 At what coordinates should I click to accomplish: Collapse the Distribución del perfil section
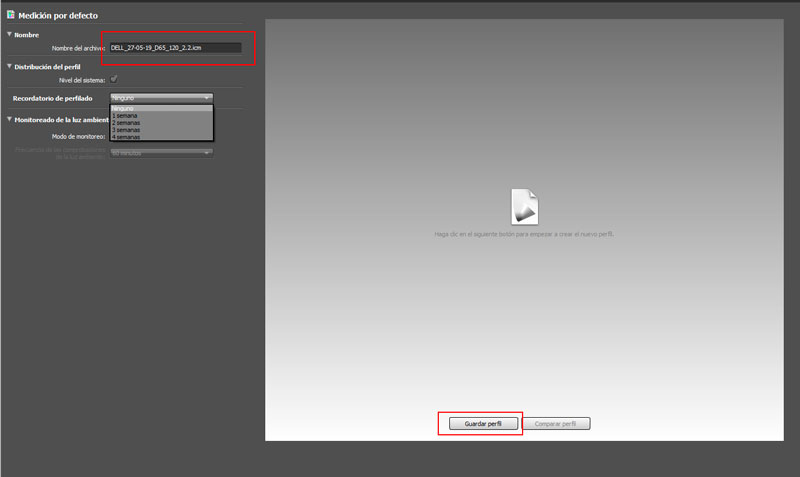(x=10, y=66)
